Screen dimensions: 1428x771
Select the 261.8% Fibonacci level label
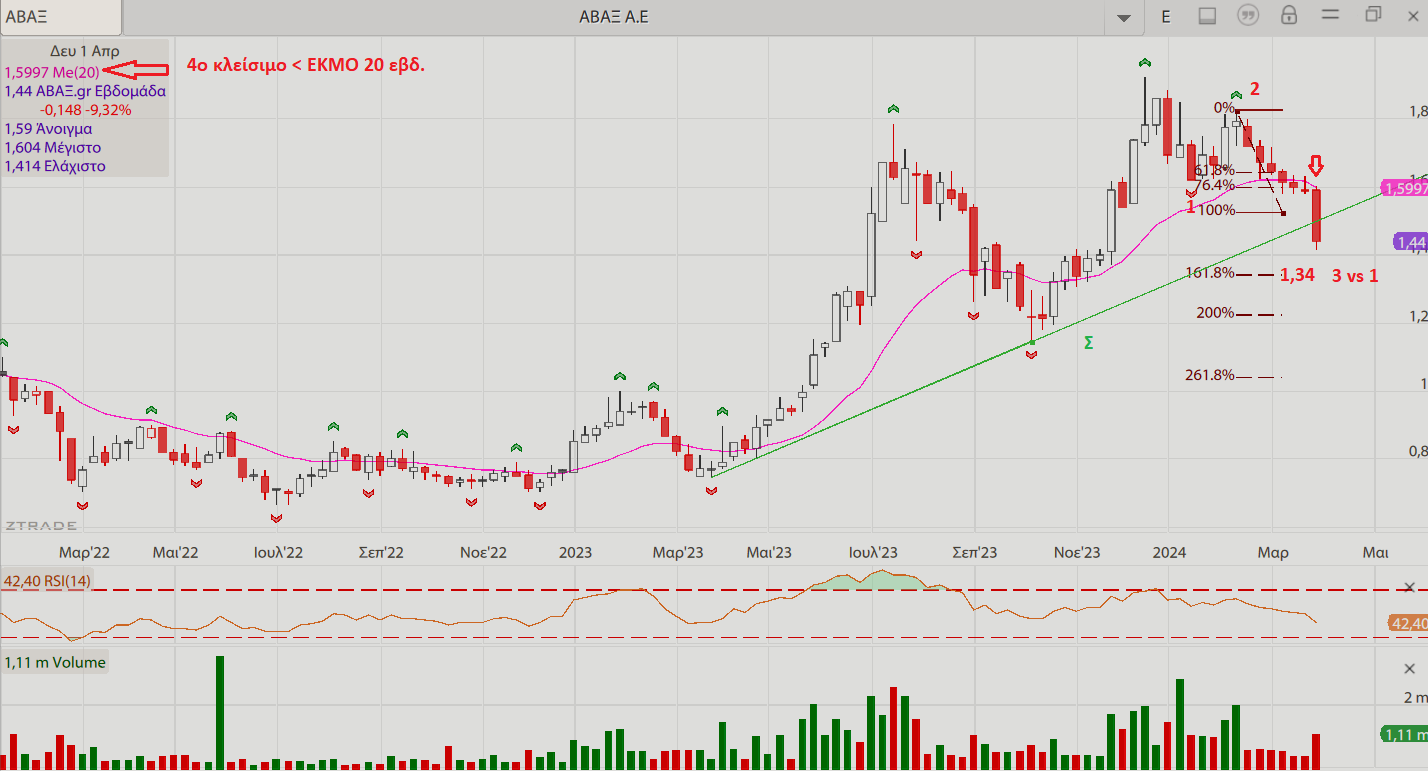pyautogui.click(x=1210, y=375)
